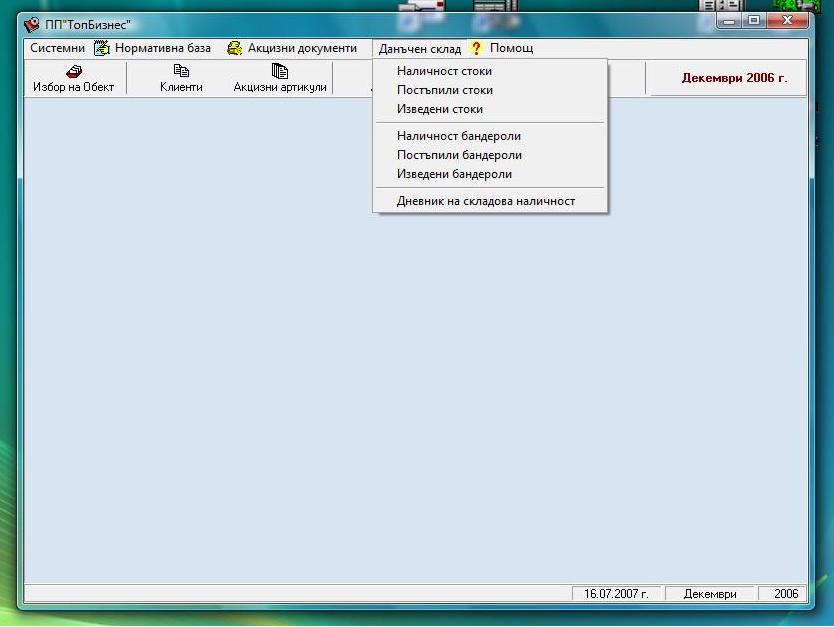This screenshot has height=627, width=834.
Task: Minimize the ТопБизнес window
Action: point(729,21)
